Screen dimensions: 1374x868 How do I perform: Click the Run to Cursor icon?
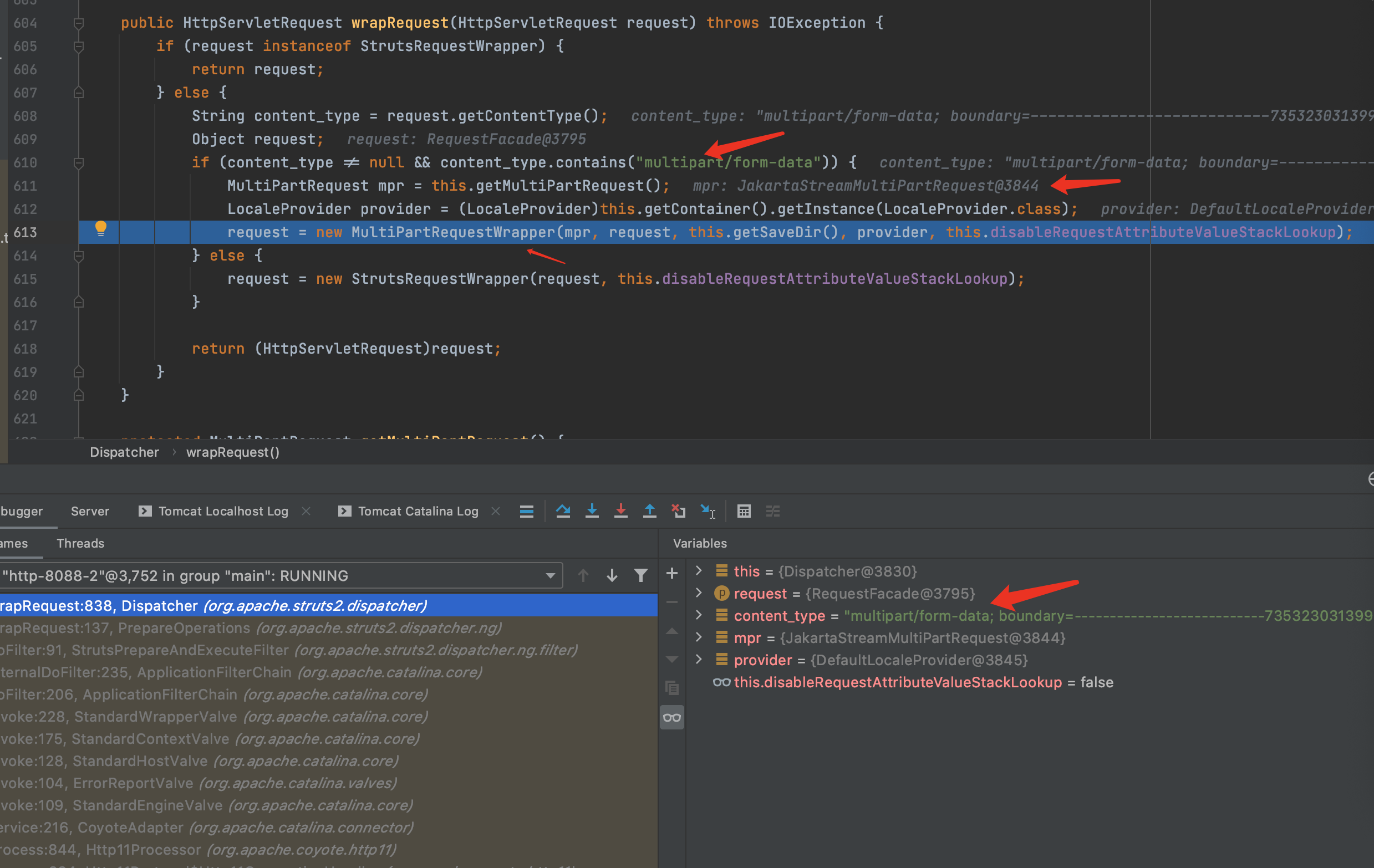click(x=708, y=511)
